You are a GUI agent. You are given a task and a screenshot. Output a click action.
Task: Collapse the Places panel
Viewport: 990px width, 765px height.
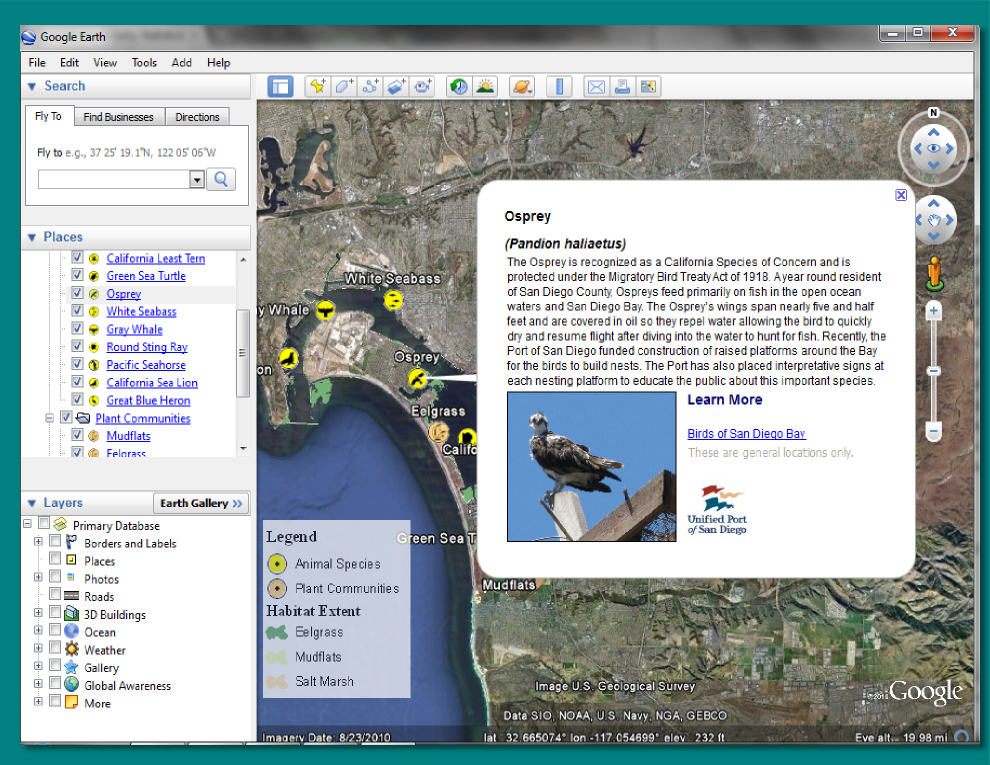click(32, 237)
